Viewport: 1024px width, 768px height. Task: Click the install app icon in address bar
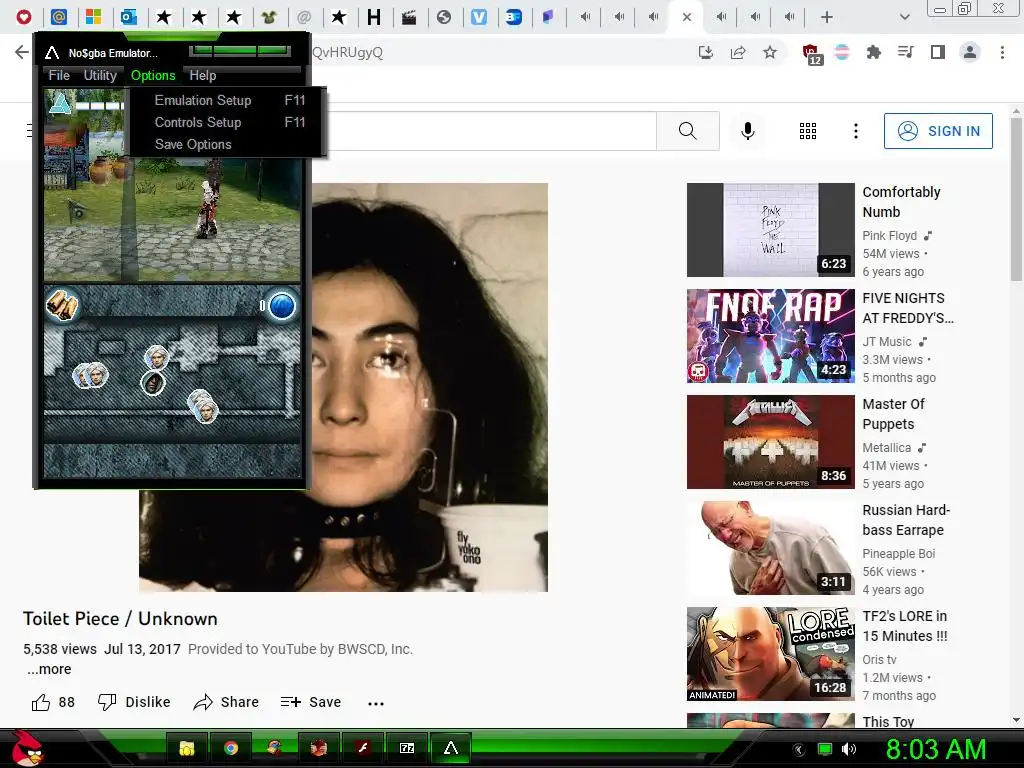point(705,52)
